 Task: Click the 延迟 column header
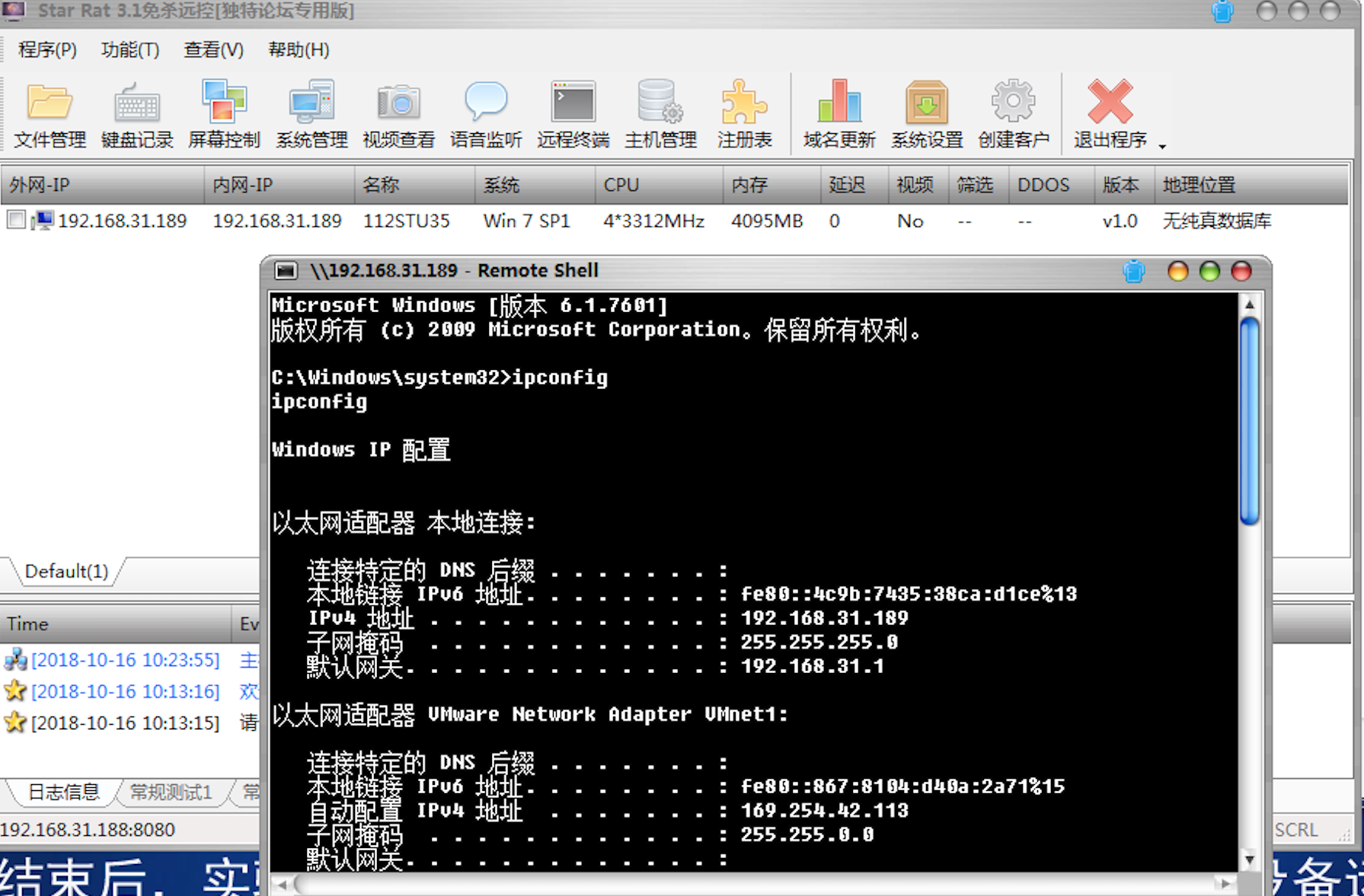tap(854, 185)
